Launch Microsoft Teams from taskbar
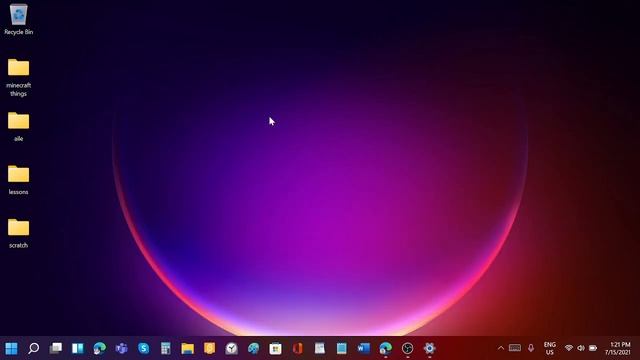The width and height of the screenshot is (640, 360). 122,348
